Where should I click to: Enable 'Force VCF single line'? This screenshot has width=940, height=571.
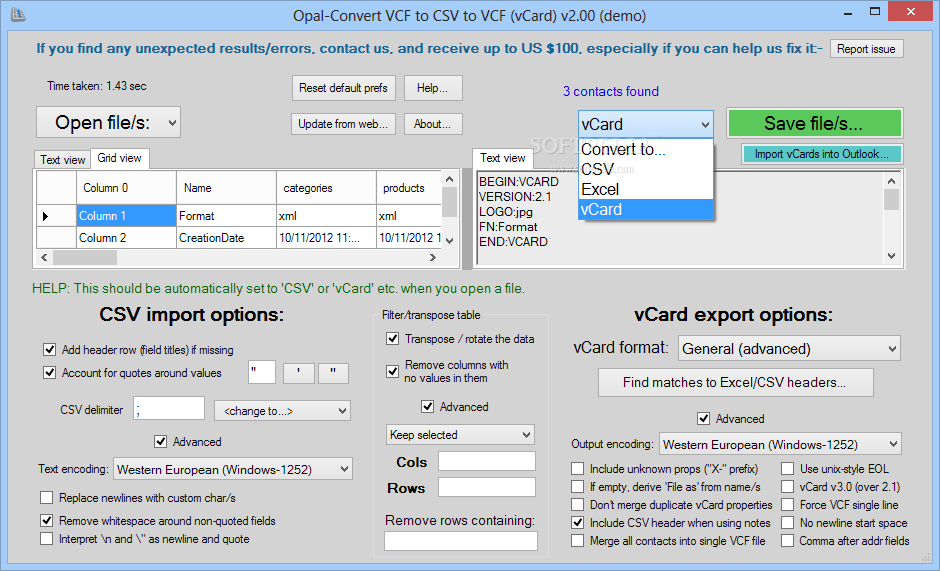coord(788,504)
